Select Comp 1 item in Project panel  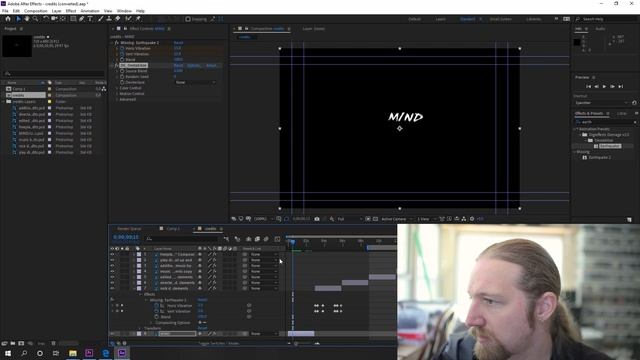(x=19, y=89)
